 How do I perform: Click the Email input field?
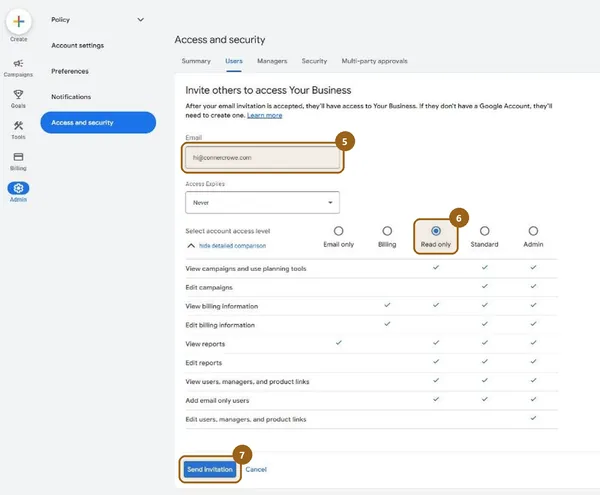coord(262,158)
